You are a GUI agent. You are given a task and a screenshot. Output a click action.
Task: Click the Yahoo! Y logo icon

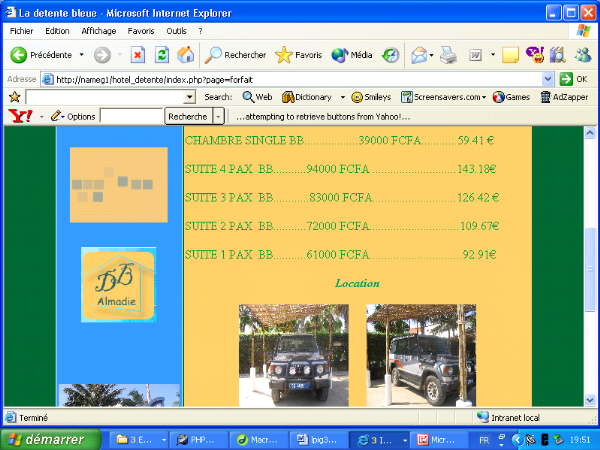click(x=19, y=116)
